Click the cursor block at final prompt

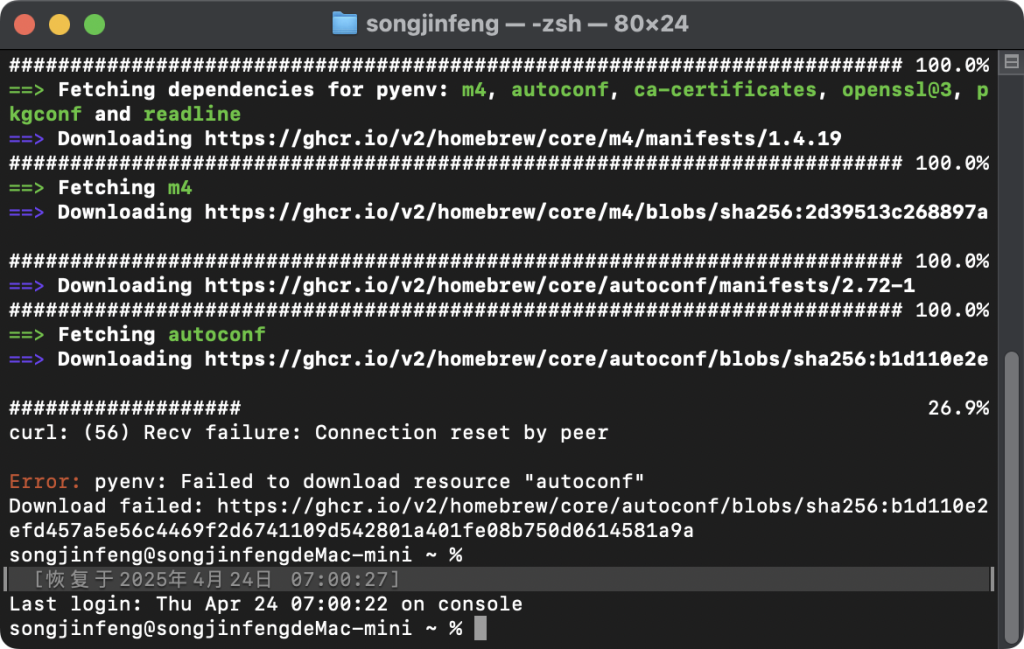click(x=480, y=628)
